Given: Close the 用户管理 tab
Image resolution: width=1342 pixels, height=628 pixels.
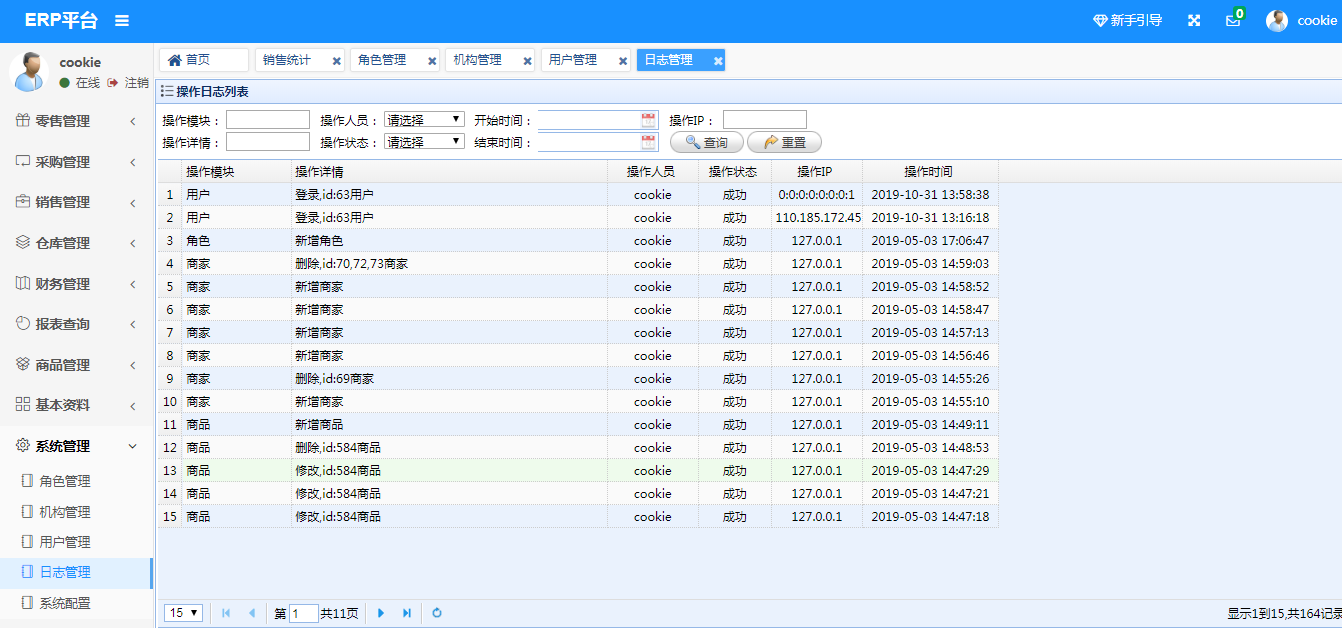Looking at the screenshot, I should point(624,61).
